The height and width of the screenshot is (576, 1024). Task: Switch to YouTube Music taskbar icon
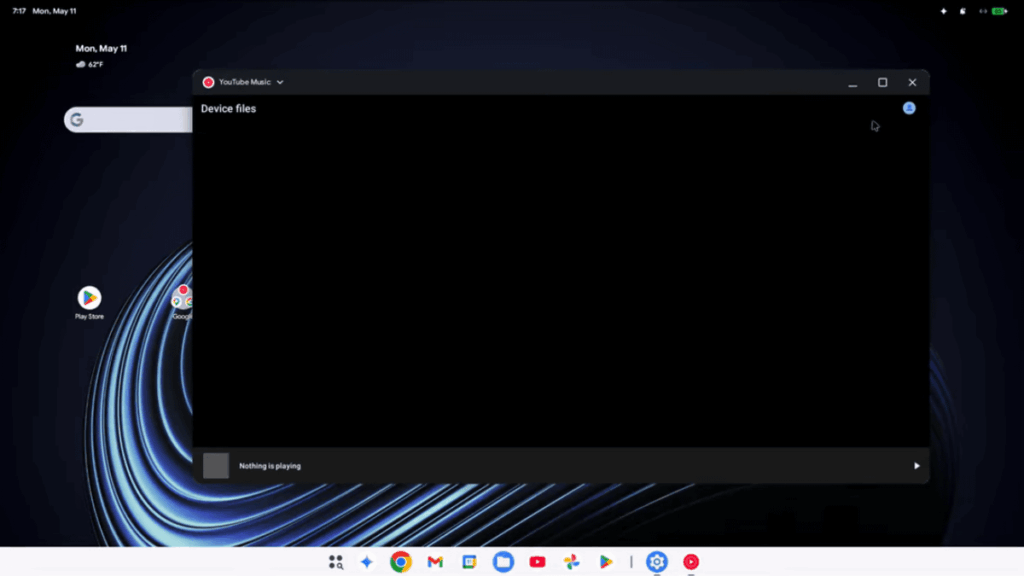coord(691,562)
